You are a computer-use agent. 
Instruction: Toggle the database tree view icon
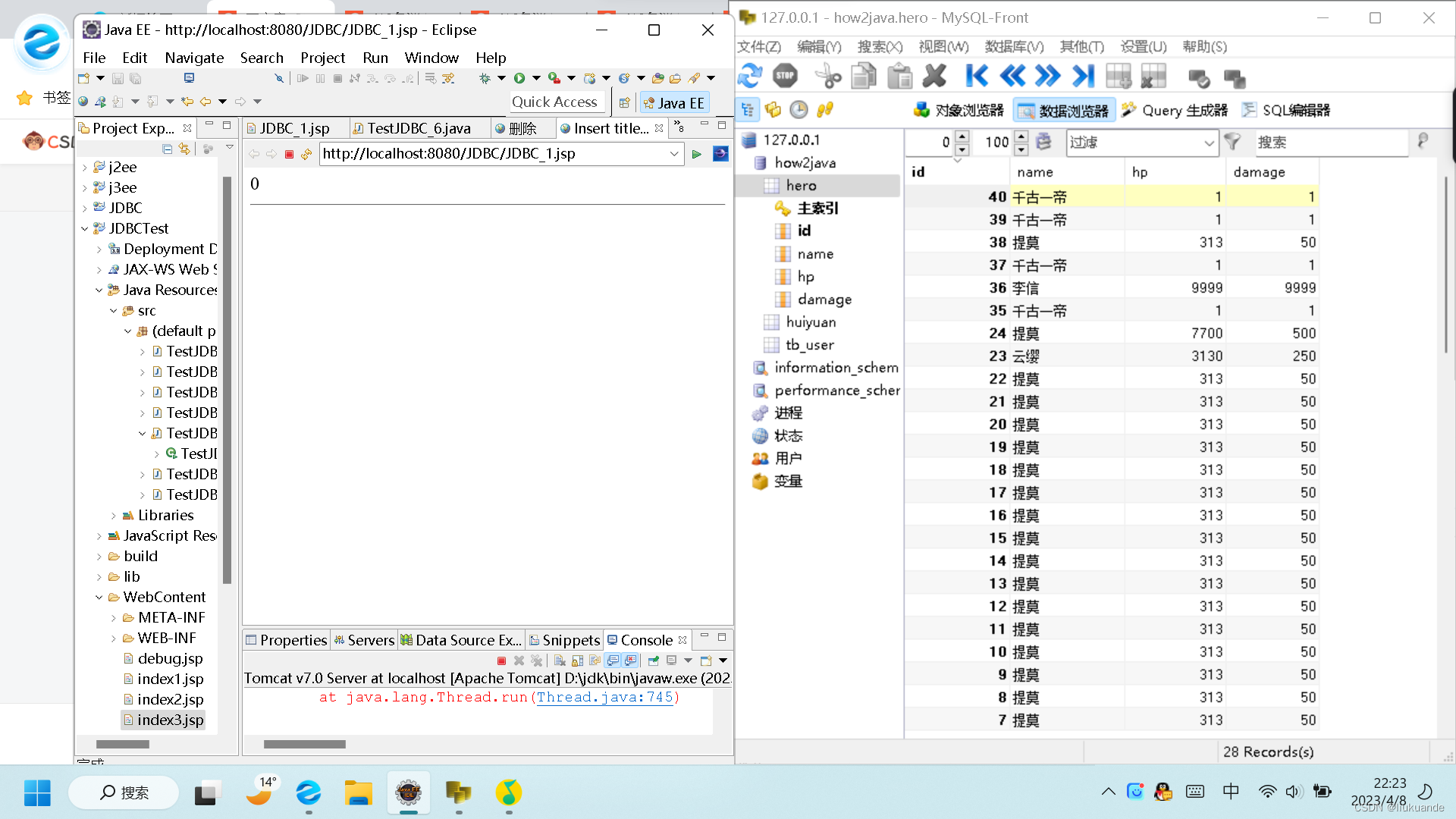(x=748, y=110)
